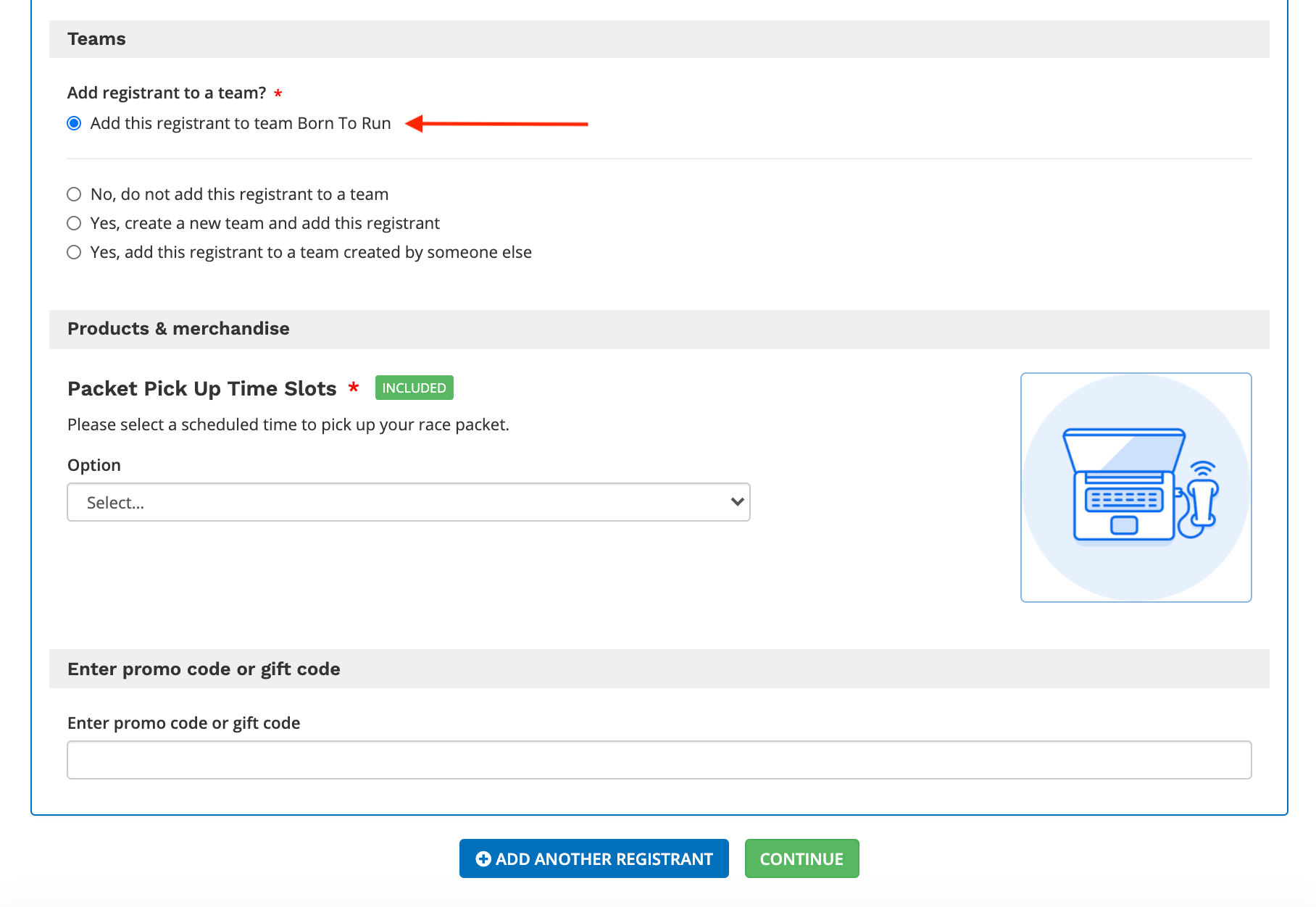
Task: Select the Born To Run team radio button
Action: (74, 123)
